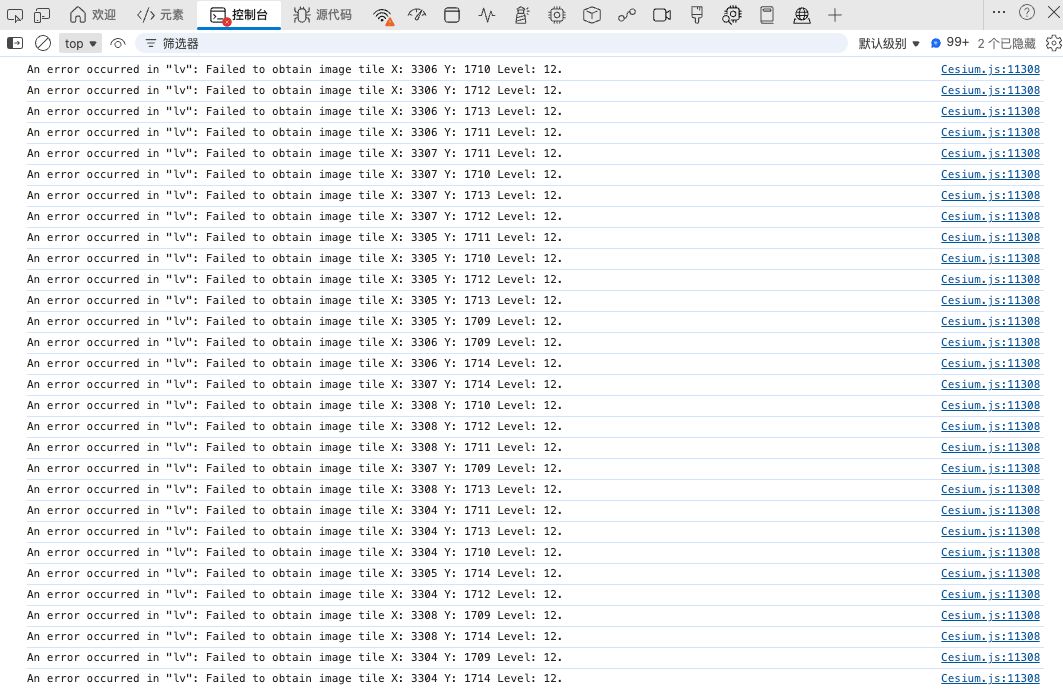Open the Performance gauge panel icon
Viewport: 1063px width, 695px height.
click(418, 15)
